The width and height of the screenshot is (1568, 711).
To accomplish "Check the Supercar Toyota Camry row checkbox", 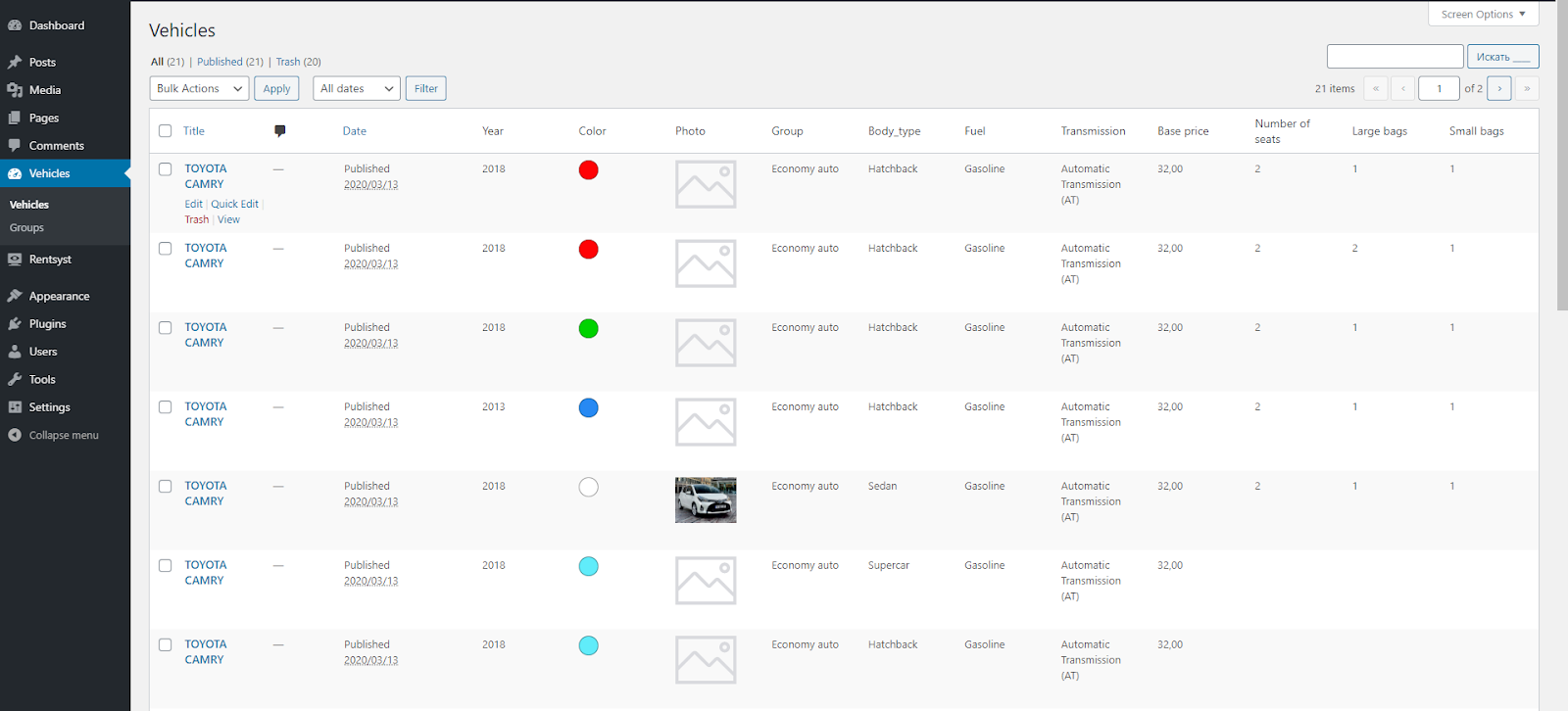I will 166,566.
